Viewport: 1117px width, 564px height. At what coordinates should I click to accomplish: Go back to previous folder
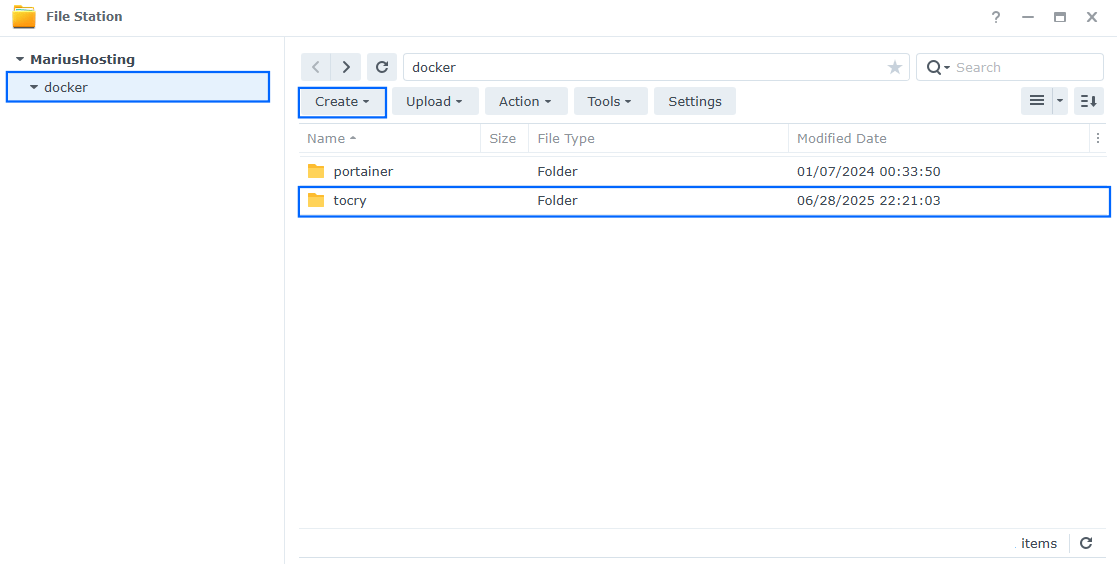point(316,67)
